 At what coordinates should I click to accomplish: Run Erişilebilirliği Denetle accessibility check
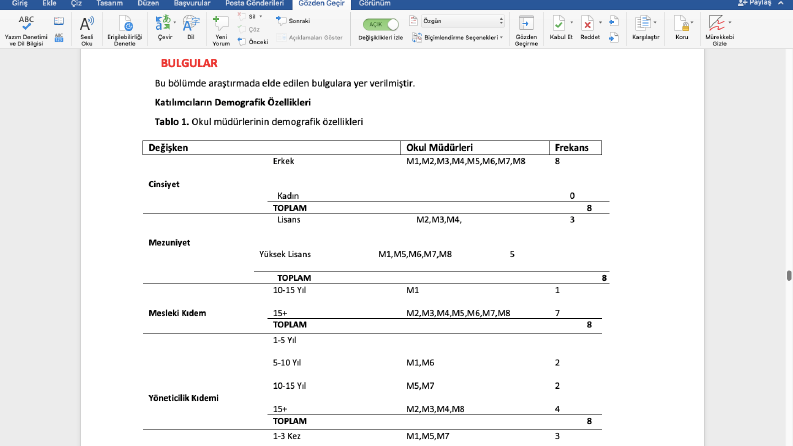click(x=125, y=30)
